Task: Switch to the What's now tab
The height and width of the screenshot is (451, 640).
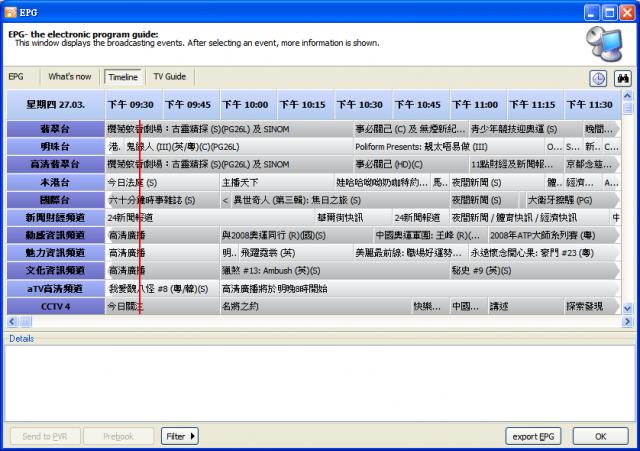Action: coord(69,77)
